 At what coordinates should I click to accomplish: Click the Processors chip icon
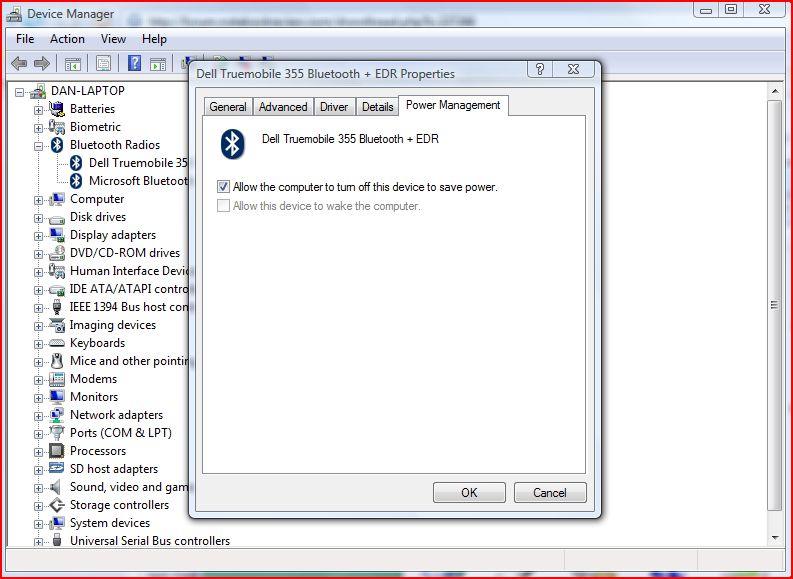pyautogui.click(x=57, y=451)
